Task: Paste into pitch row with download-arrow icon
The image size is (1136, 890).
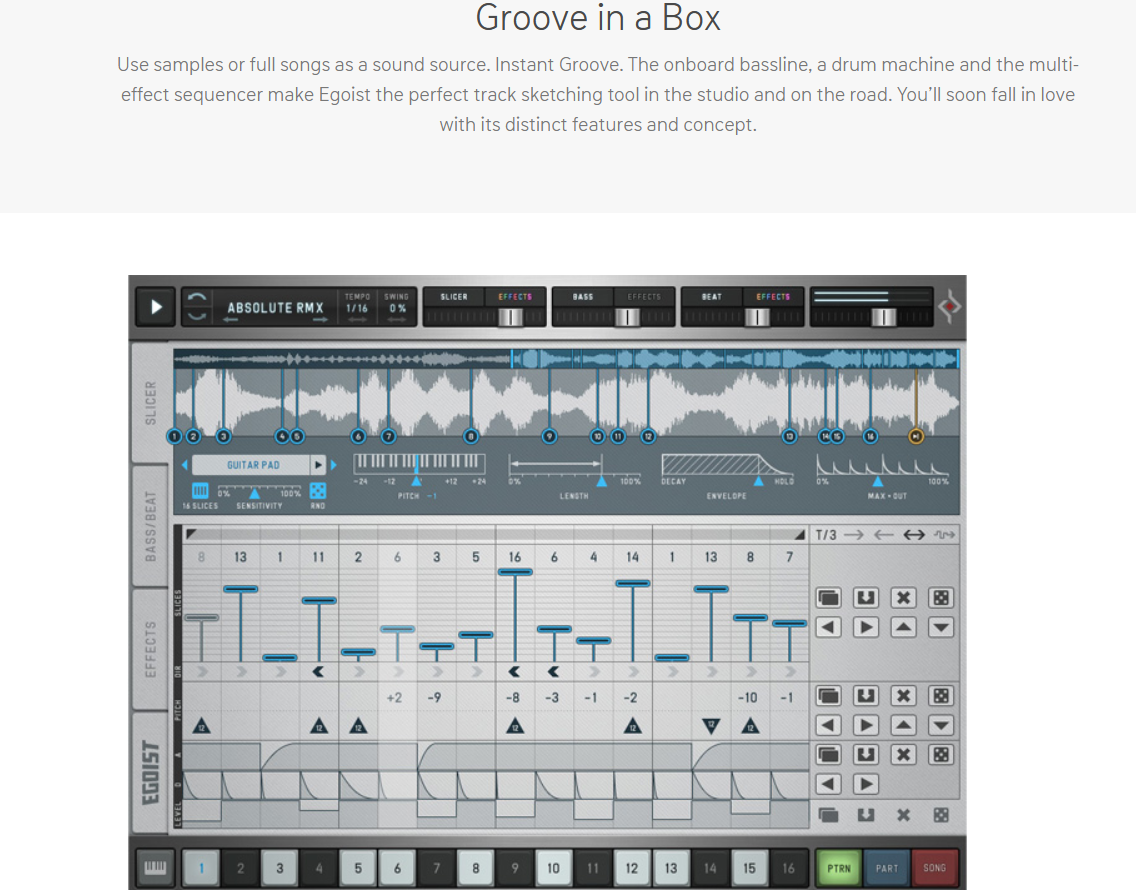Action: (866, 696)
